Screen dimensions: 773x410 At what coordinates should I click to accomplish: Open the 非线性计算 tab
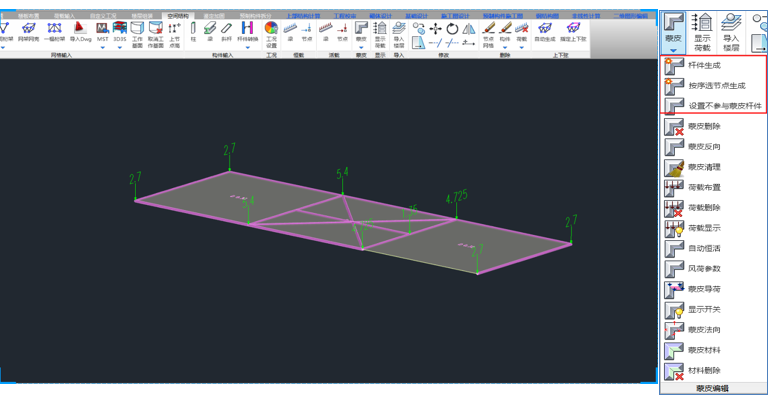click(x=587, y=16)
